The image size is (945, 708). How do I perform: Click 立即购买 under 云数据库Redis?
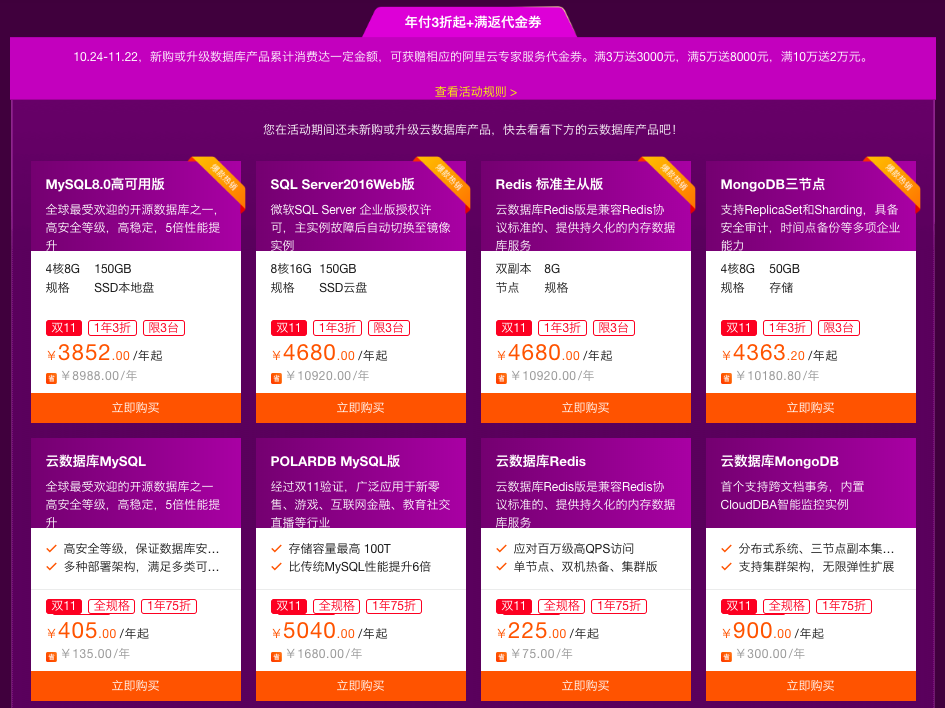586,686
